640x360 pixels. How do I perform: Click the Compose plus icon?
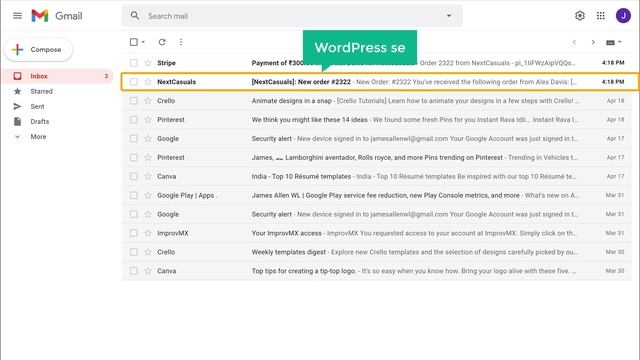coord(18,49)
